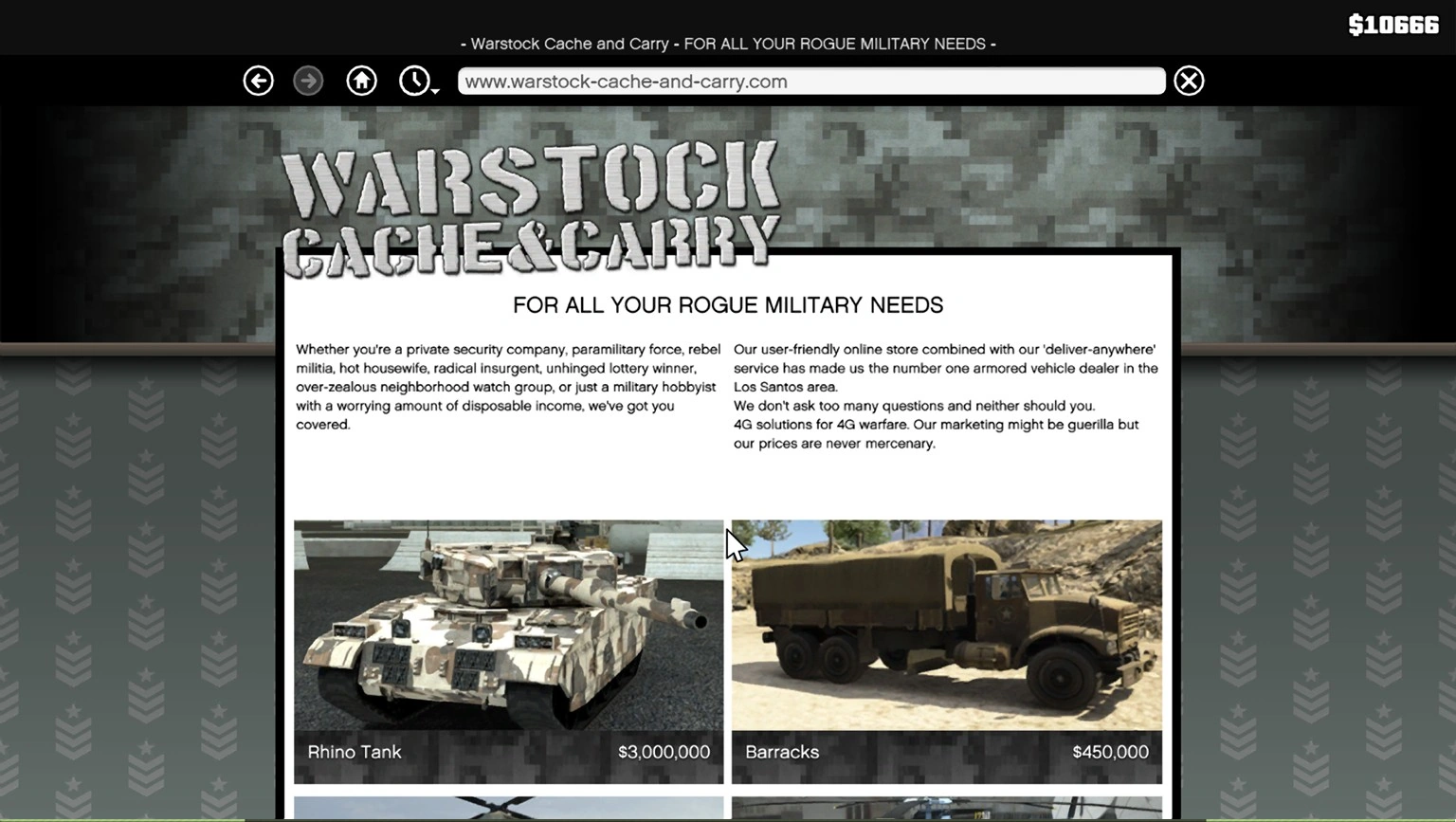Select the www.warstock-cache-and-carry.com URL text
This screenshot has height=822, width=1456.
pos(624,82)
